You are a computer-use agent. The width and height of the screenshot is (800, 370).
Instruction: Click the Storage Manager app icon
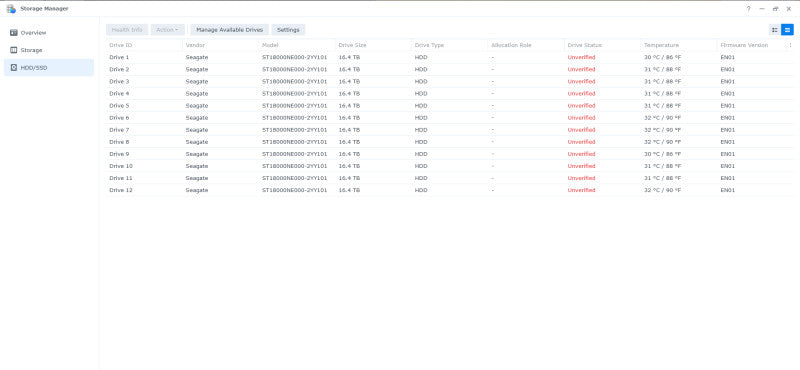(x=11, y=9)
